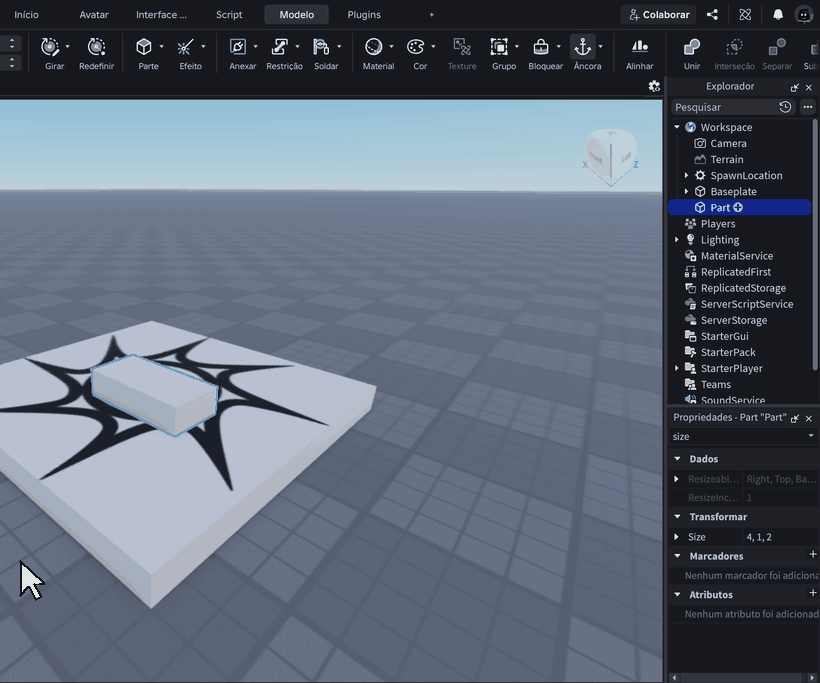Insert a Parte cube
Image resolution: width=820 pixels, height=683 pixels.
[144, 48]
